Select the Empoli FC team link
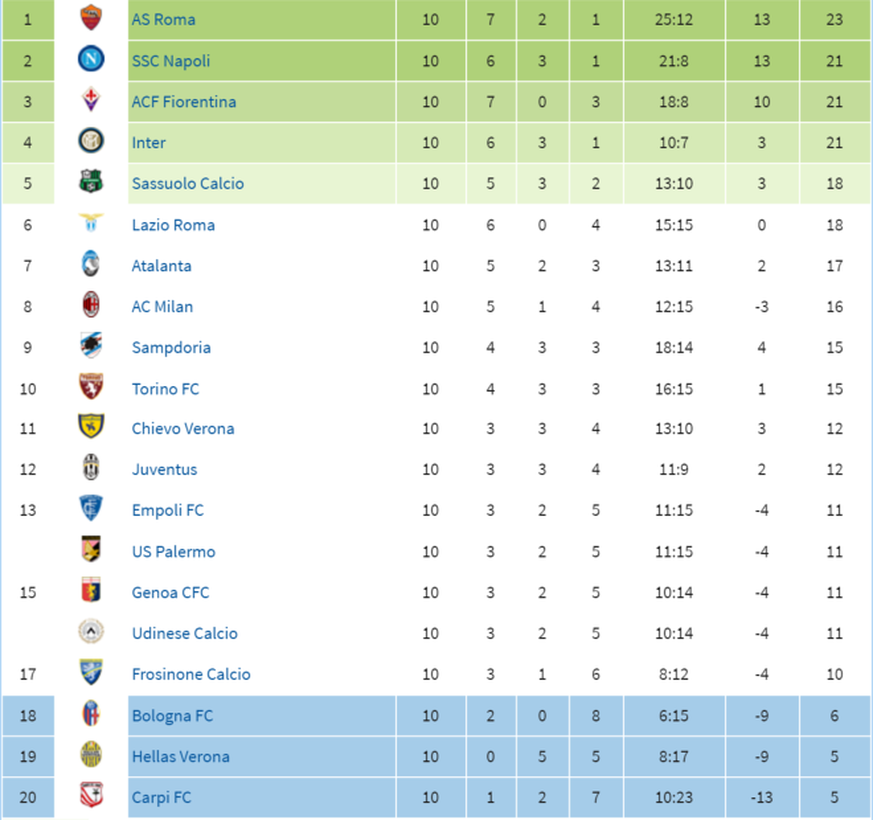This screenshot has height=820, width=873. [x=168, y=510]
